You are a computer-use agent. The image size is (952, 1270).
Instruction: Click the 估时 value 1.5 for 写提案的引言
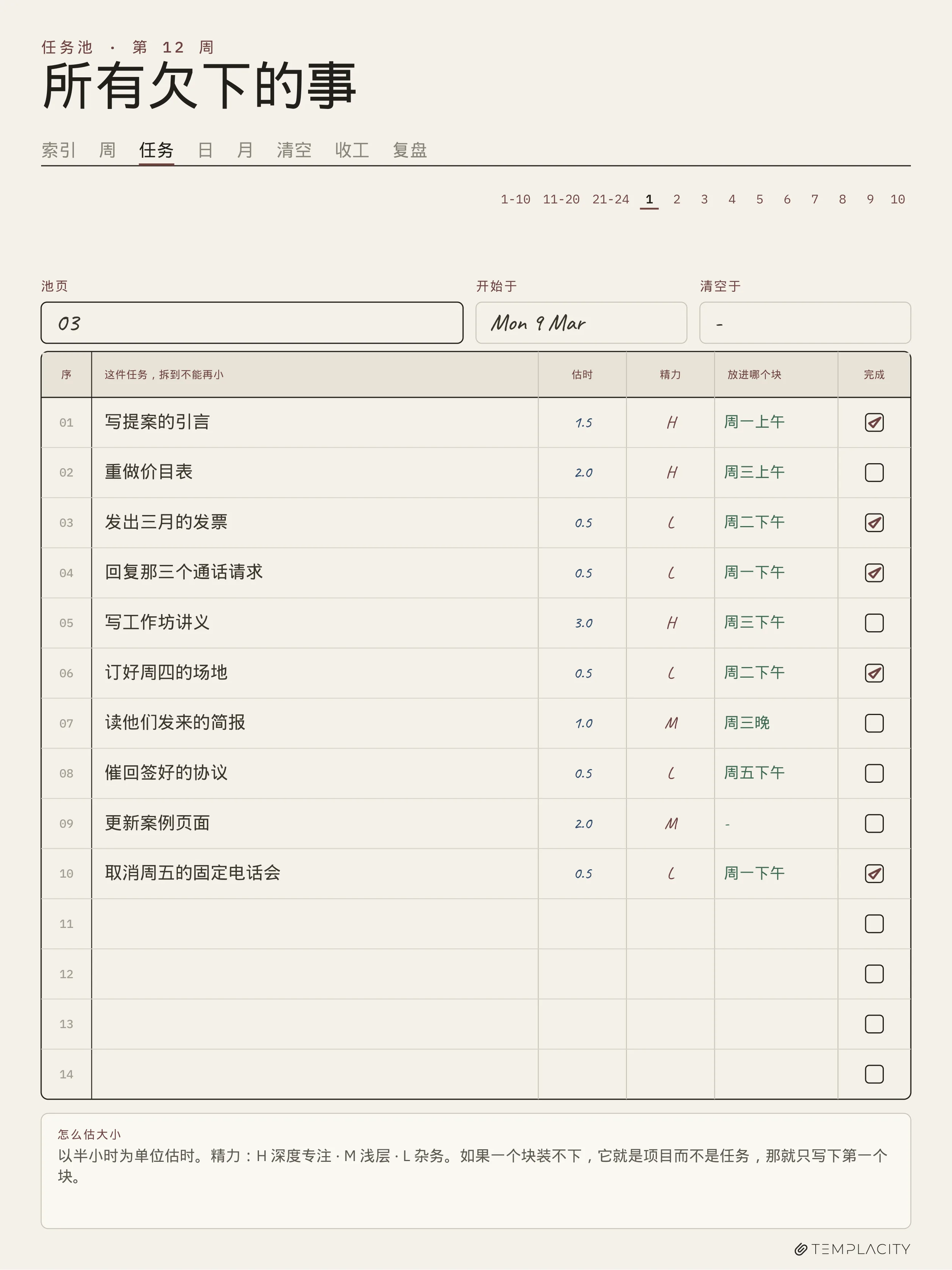(x=584, y=422)
